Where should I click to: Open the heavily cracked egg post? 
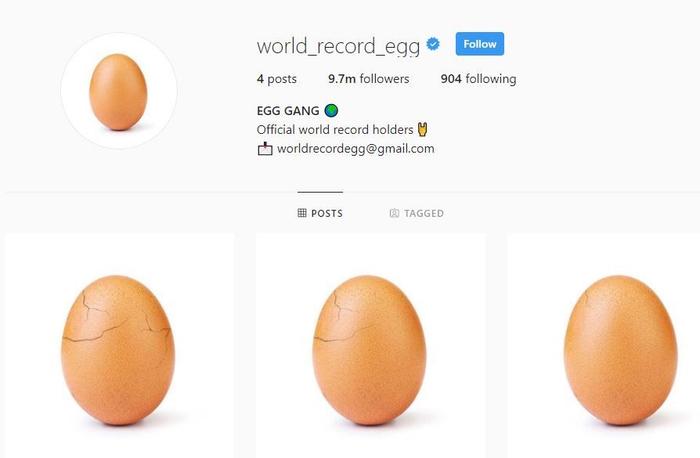120,346
